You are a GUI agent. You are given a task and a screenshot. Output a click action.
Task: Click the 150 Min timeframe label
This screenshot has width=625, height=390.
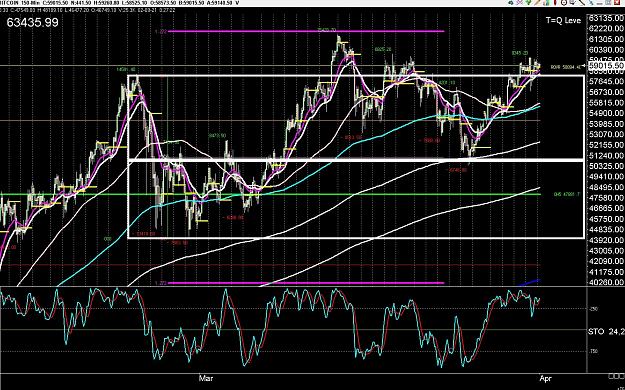pyautogui.click(x=30, y=2)
